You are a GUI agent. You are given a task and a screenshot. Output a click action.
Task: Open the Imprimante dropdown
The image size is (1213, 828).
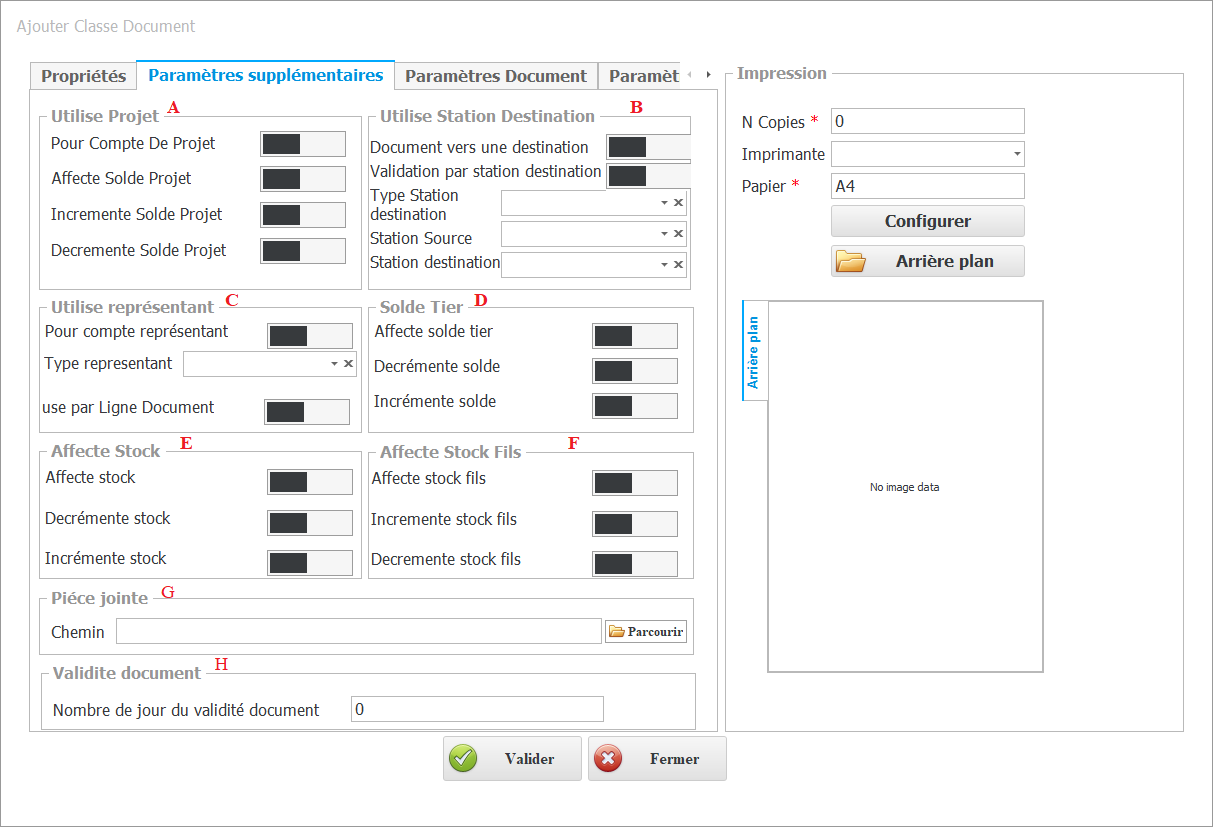[1017, 154]
